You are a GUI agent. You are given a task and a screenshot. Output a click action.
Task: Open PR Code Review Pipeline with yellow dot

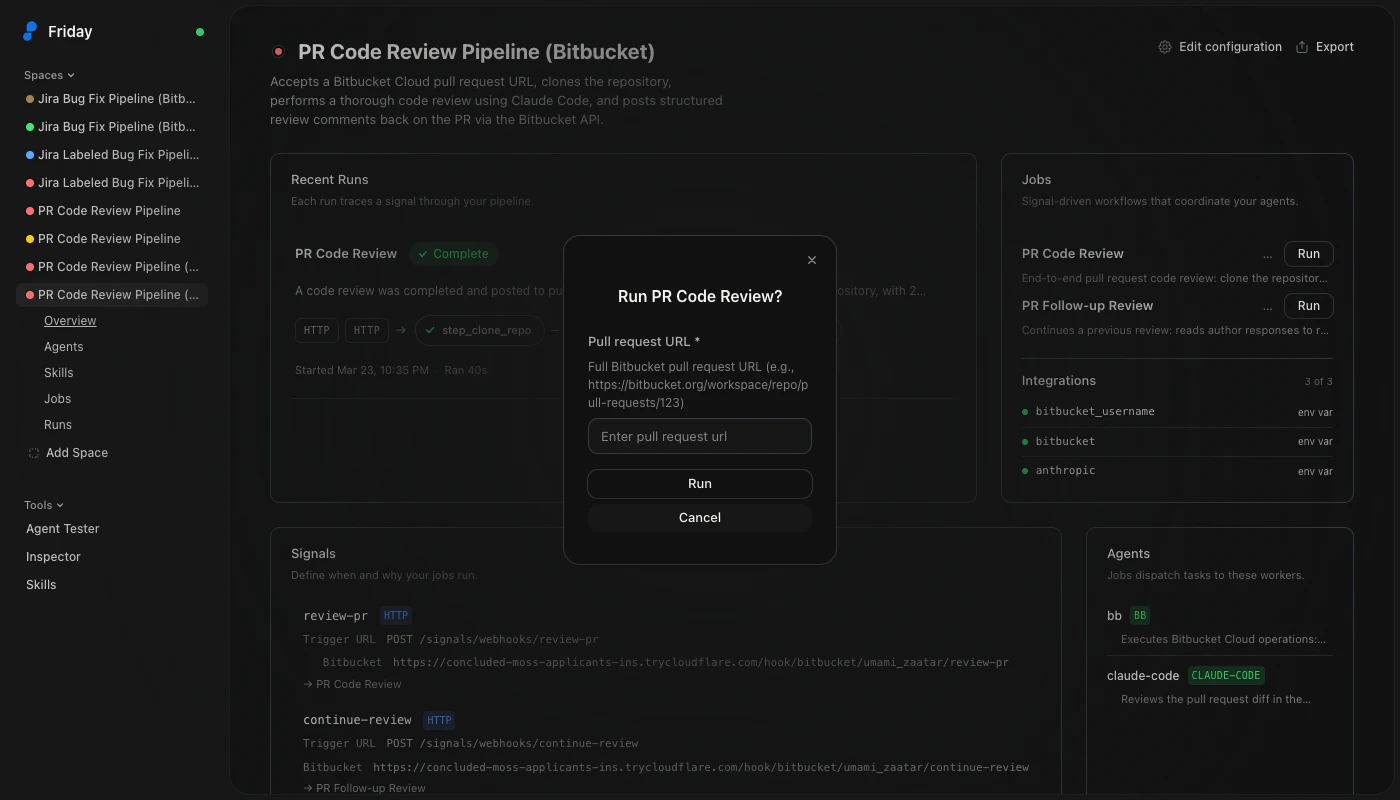112,239
